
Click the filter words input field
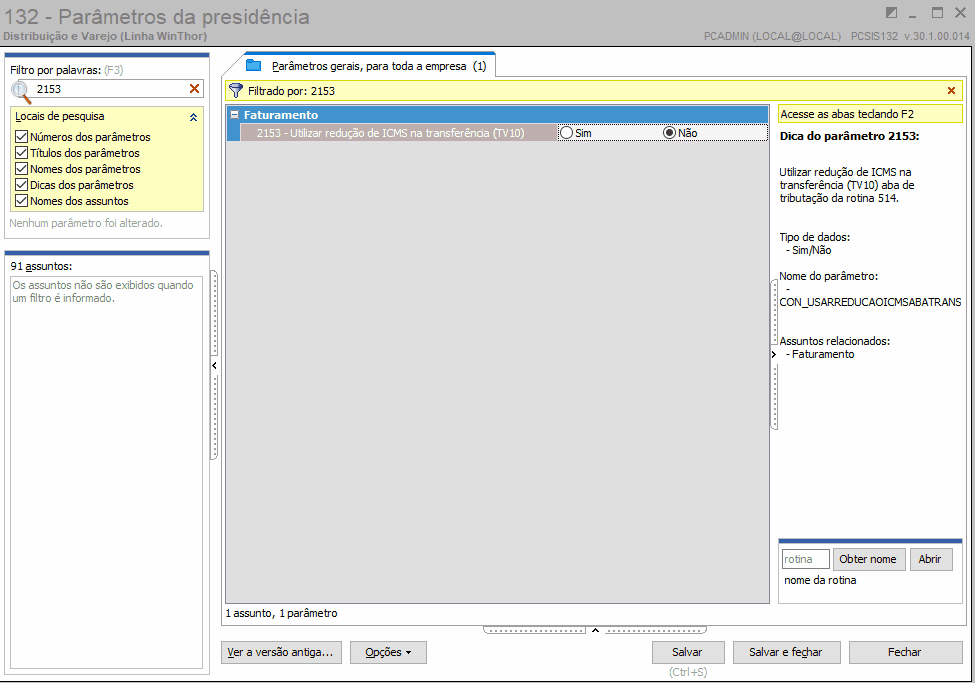110,89
